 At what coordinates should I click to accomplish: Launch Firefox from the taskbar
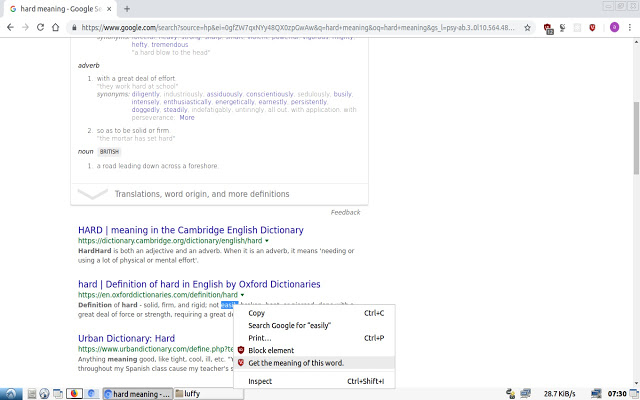coord(74,393)
